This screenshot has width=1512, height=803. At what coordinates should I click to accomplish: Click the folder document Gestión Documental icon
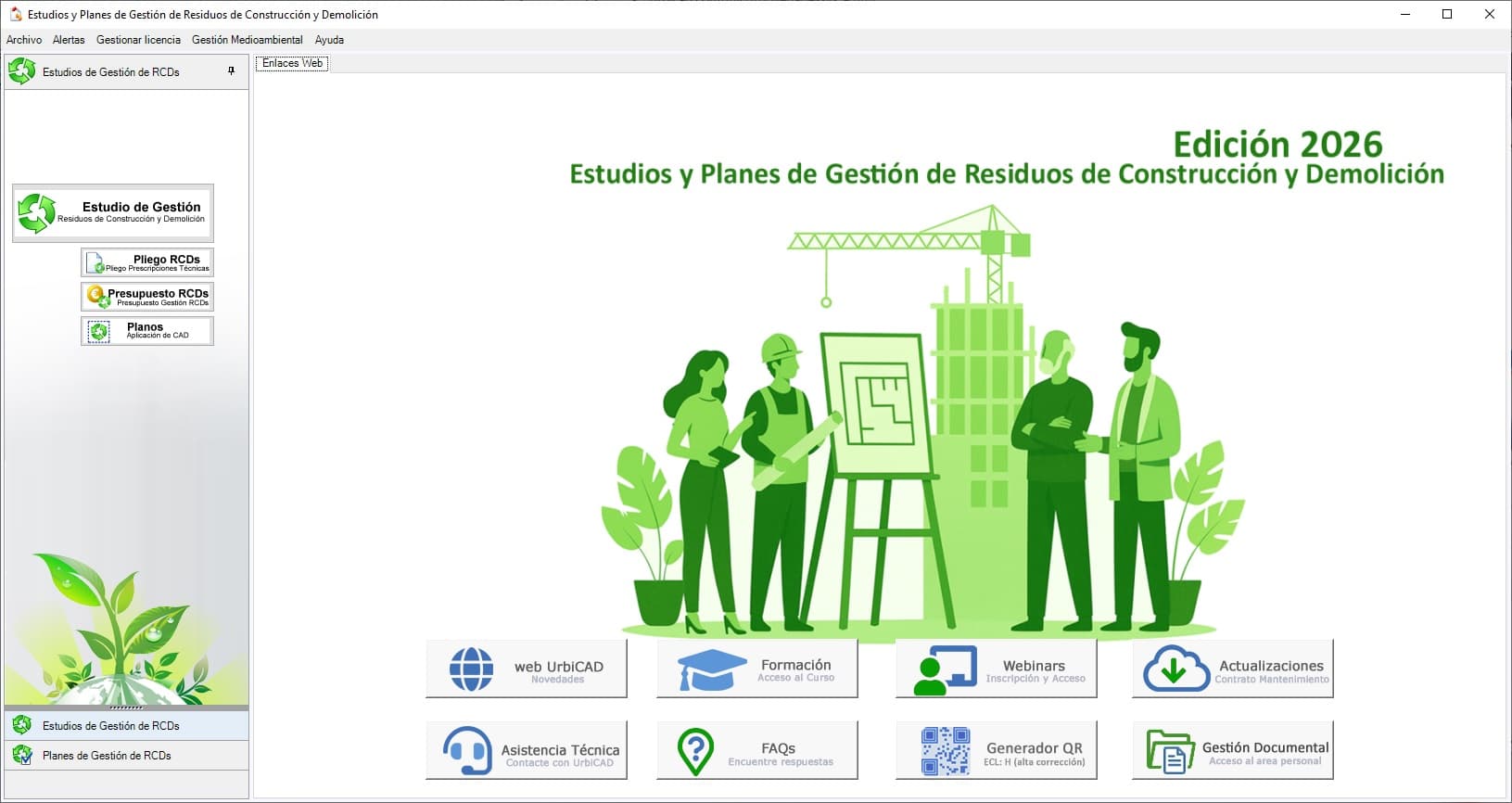pyautogui.click(x=1170, y=751)
